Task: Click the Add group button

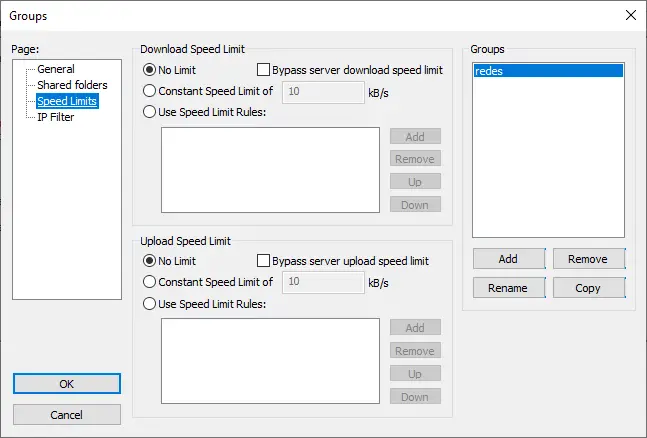Action: pyautogui.click(x=508, y=259)
